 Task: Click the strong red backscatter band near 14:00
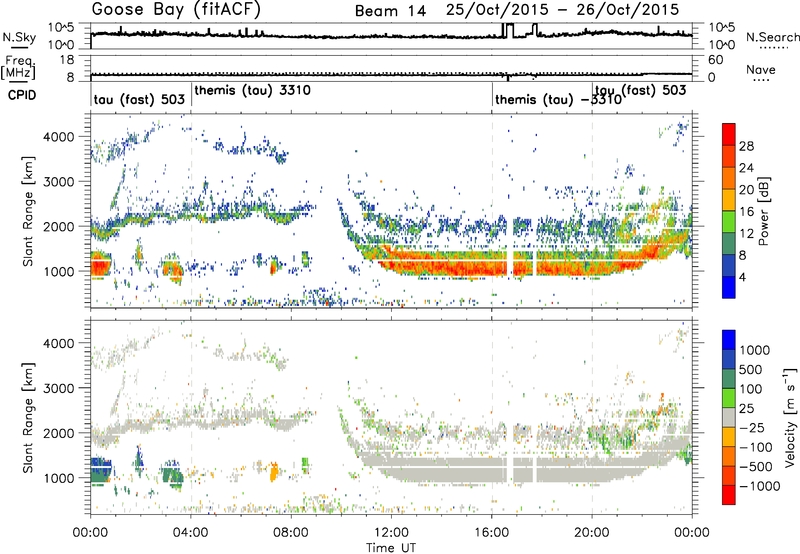(441, 263)
